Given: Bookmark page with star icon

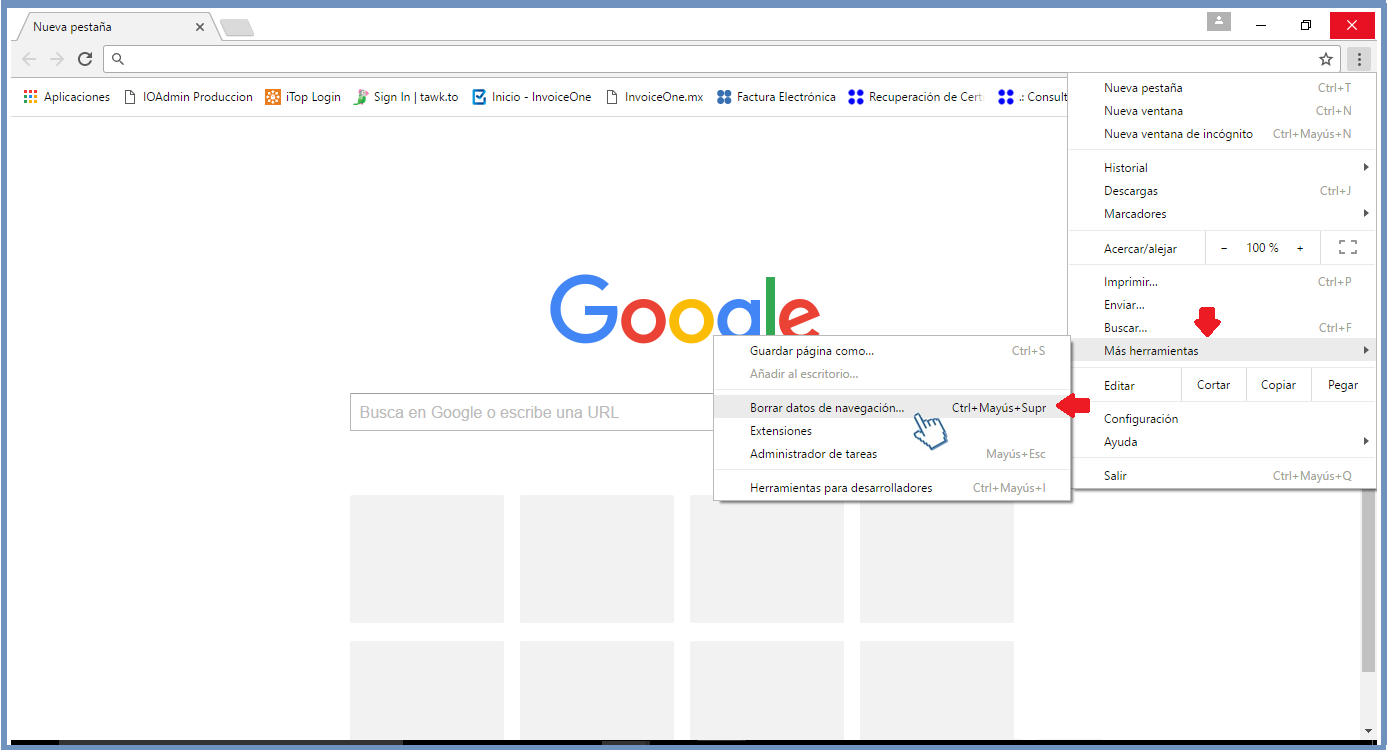Looking at the screenshot, I should tap(1326, 59).
